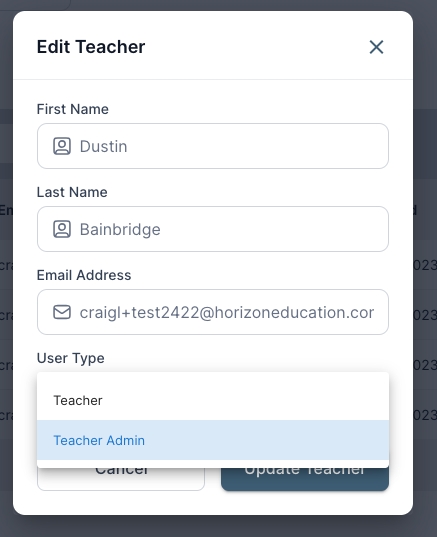This screenshot has width=437, height=537.
Task: Choose the highlighted Teacher Admin option
Action: click(213, 440)
